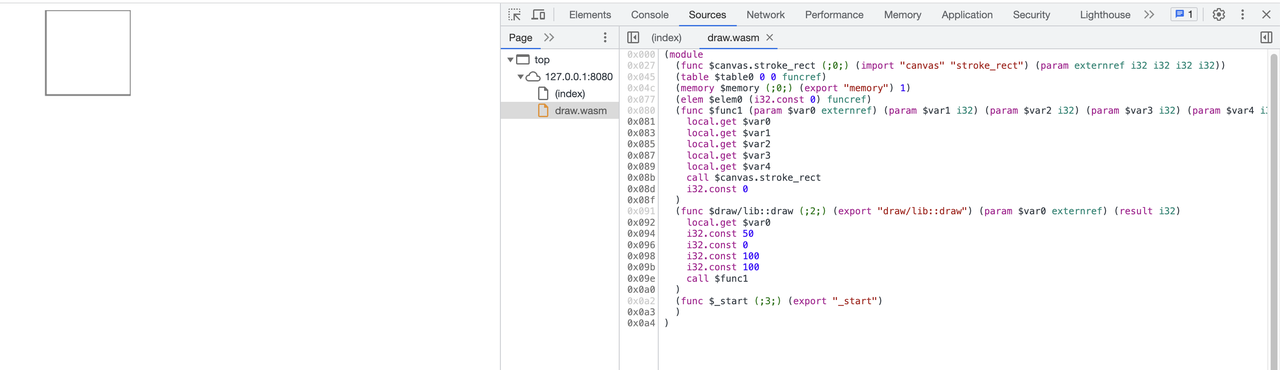Viewport: 1280px width, 370px height.
Task: Click the issues counter badge
Action: click(1184, 15)
